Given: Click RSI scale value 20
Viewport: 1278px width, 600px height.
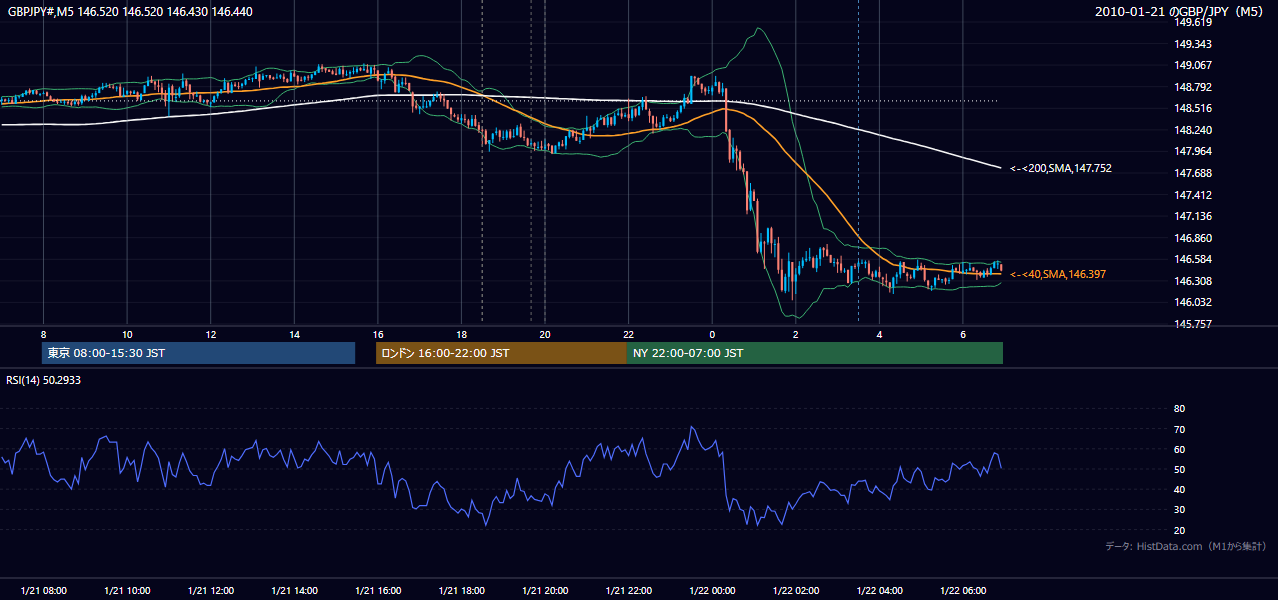Looking at the screenshot, I should 1179,530.
